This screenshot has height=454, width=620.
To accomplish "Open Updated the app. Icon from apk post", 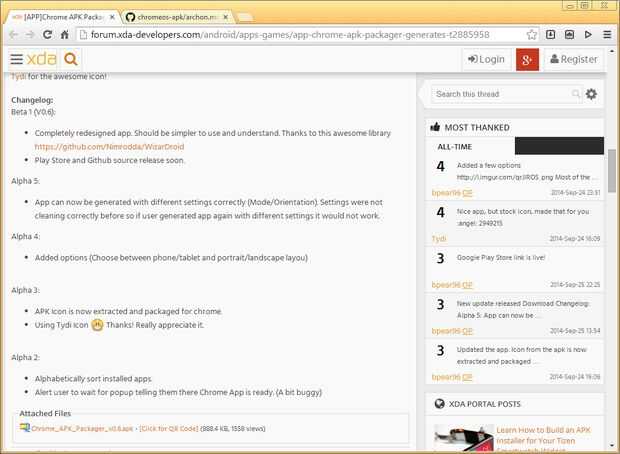I will [x=522, y=355].
